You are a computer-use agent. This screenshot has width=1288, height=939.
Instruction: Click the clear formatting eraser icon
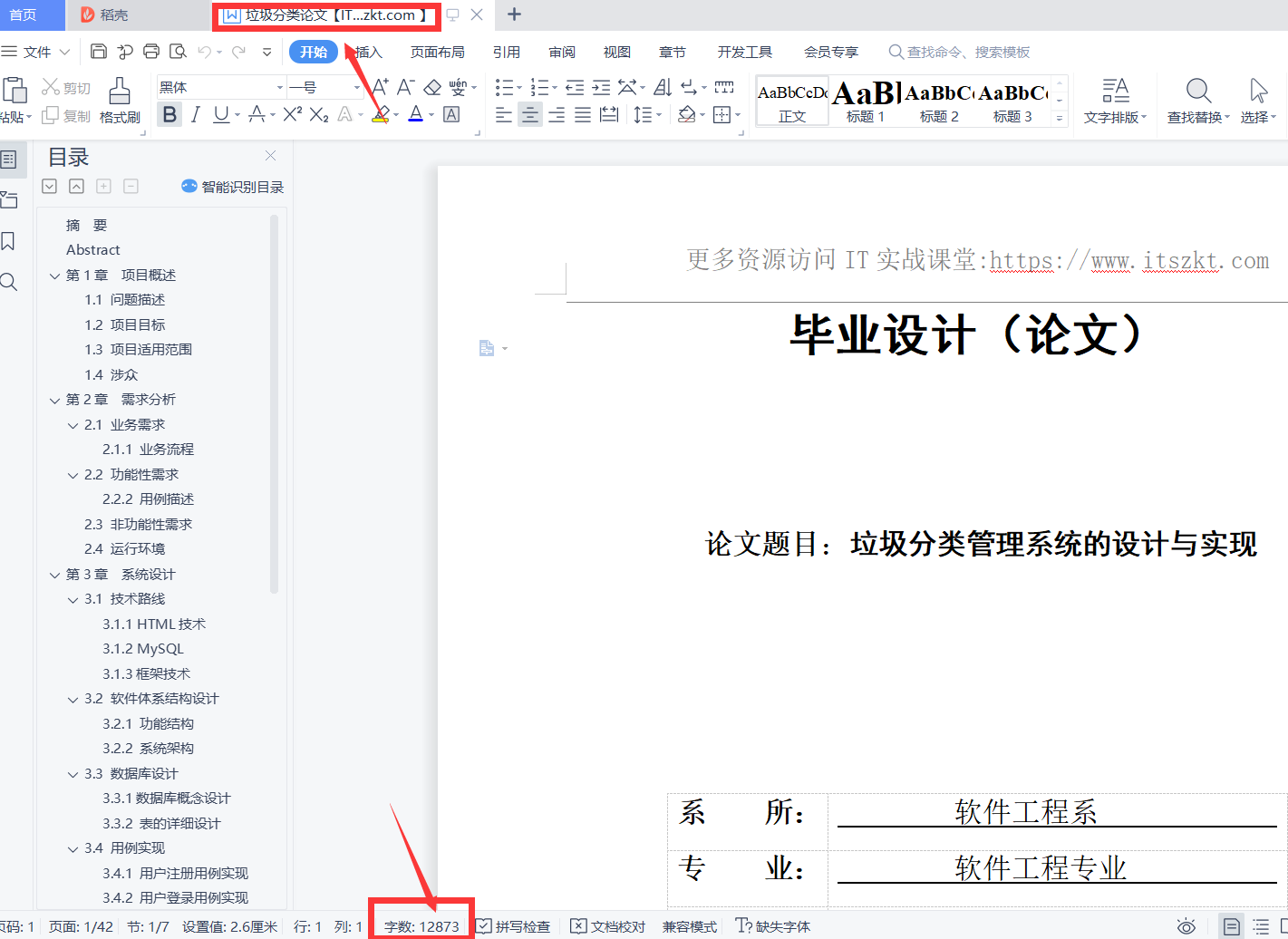432,87
